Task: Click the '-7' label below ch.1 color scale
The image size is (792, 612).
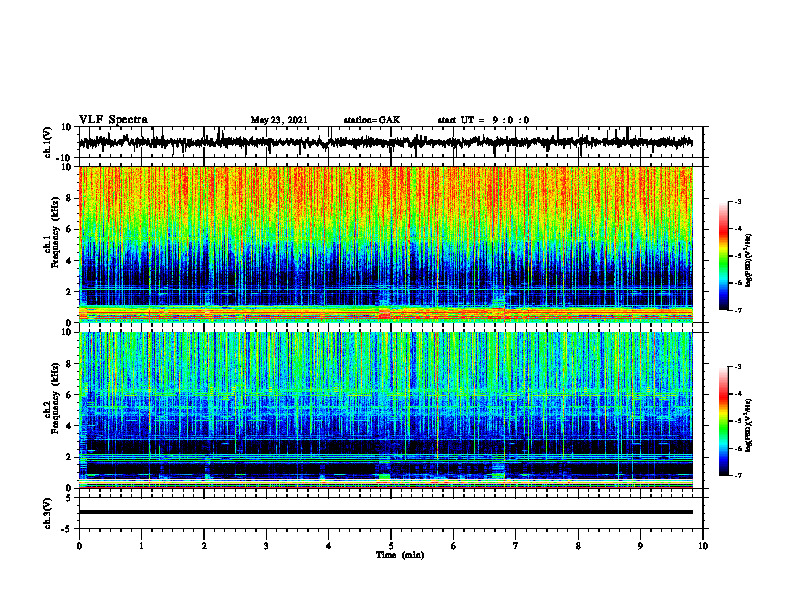Action: 737,310
